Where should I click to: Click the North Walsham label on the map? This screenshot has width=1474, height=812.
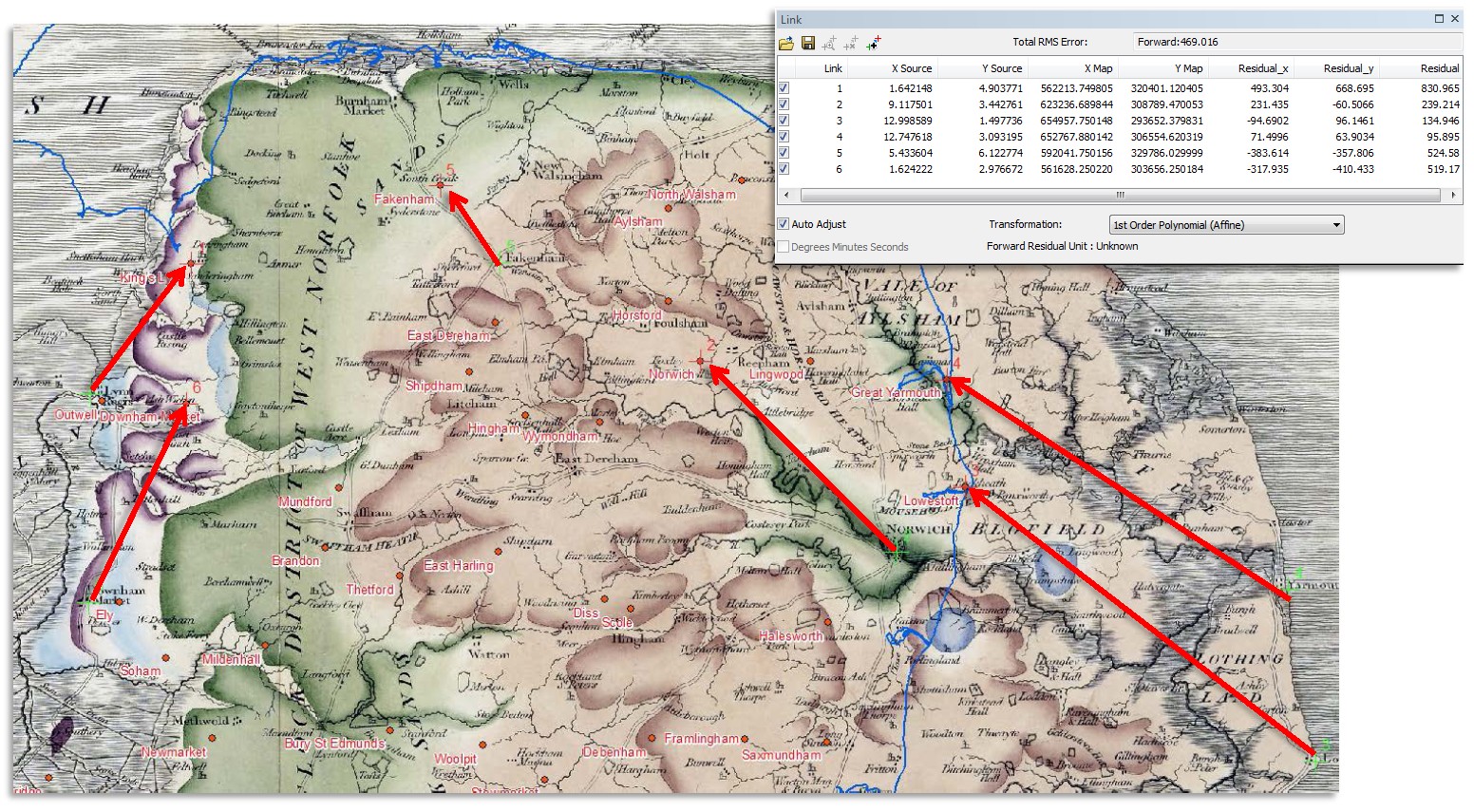click(691, 195)
